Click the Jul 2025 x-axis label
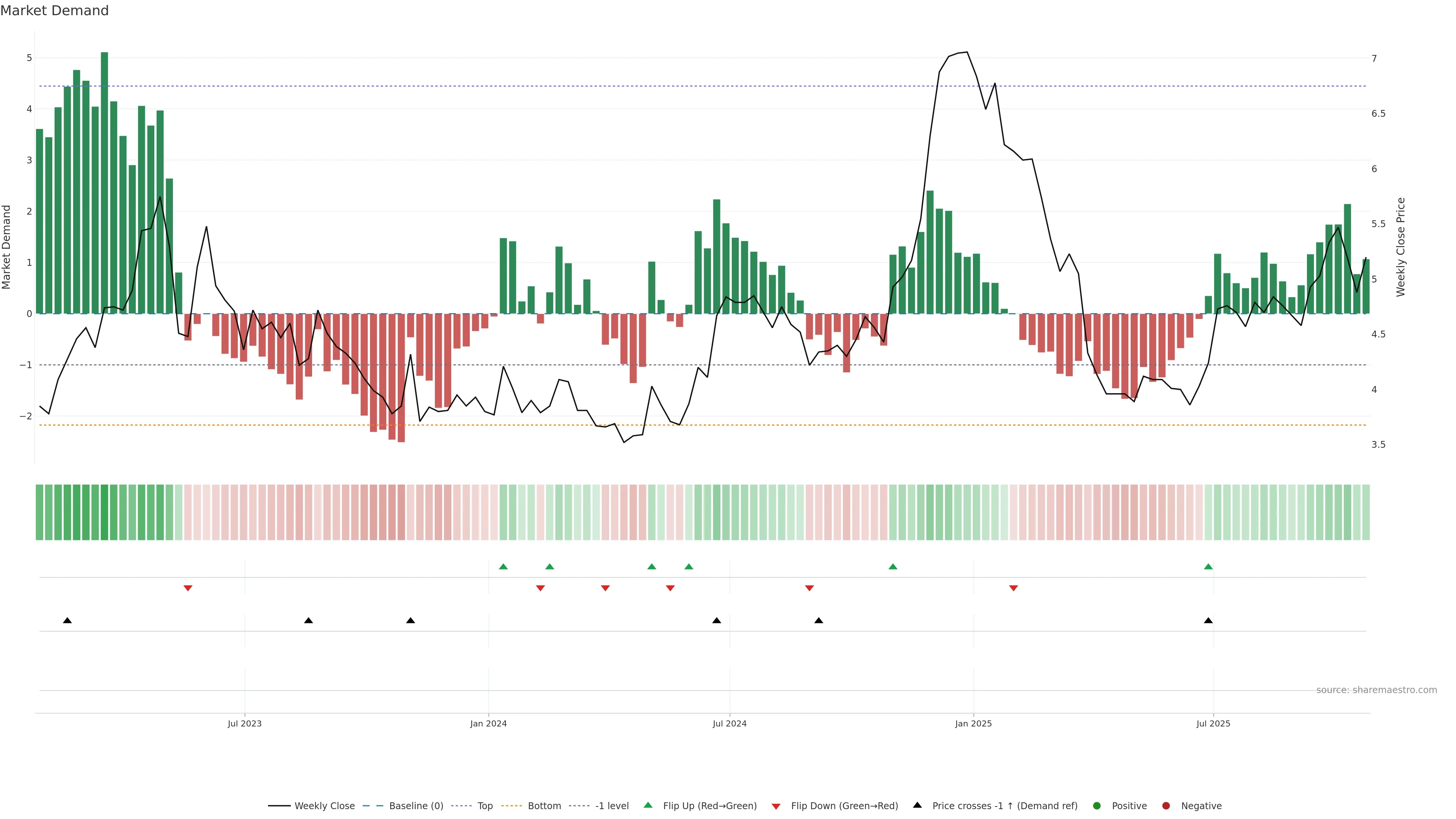 coord(1213,723)
